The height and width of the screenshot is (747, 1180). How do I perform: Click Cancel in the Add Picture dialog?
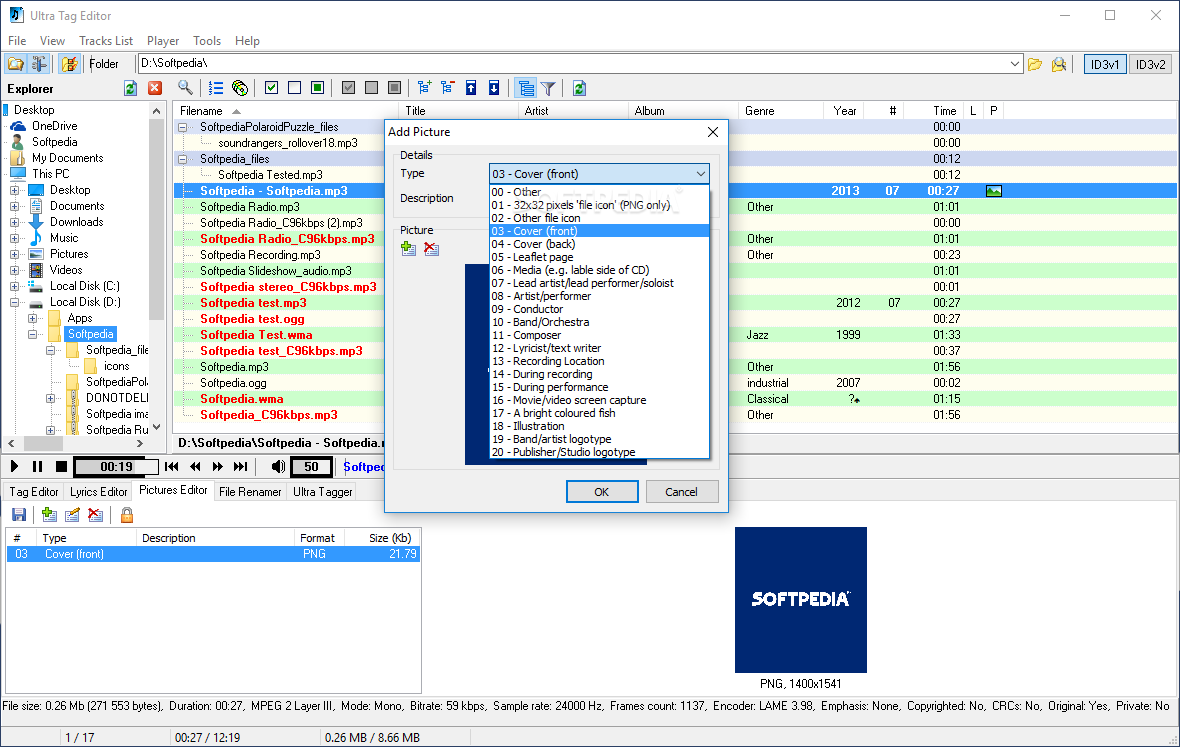click(682, 492)
